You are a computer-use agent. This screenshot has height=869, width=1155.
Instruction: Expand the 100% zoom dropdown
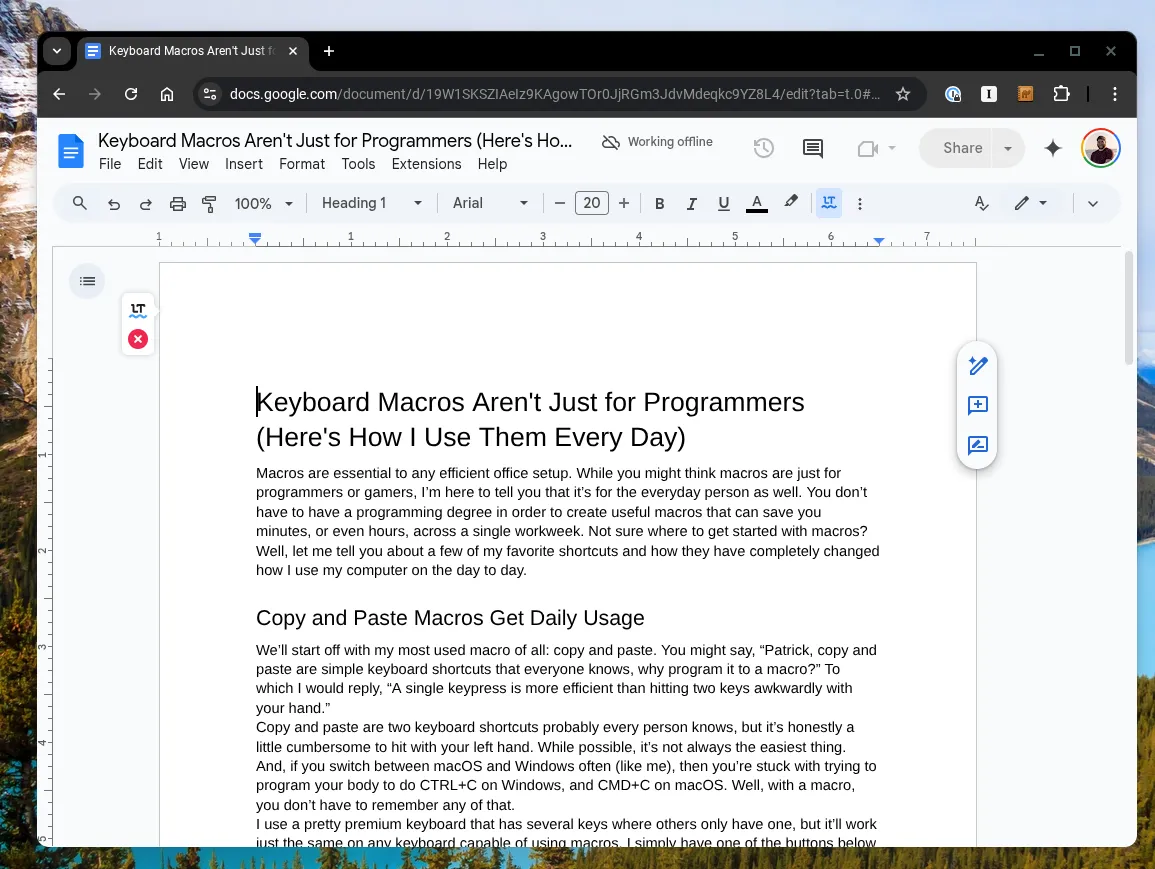click(263, 204)
